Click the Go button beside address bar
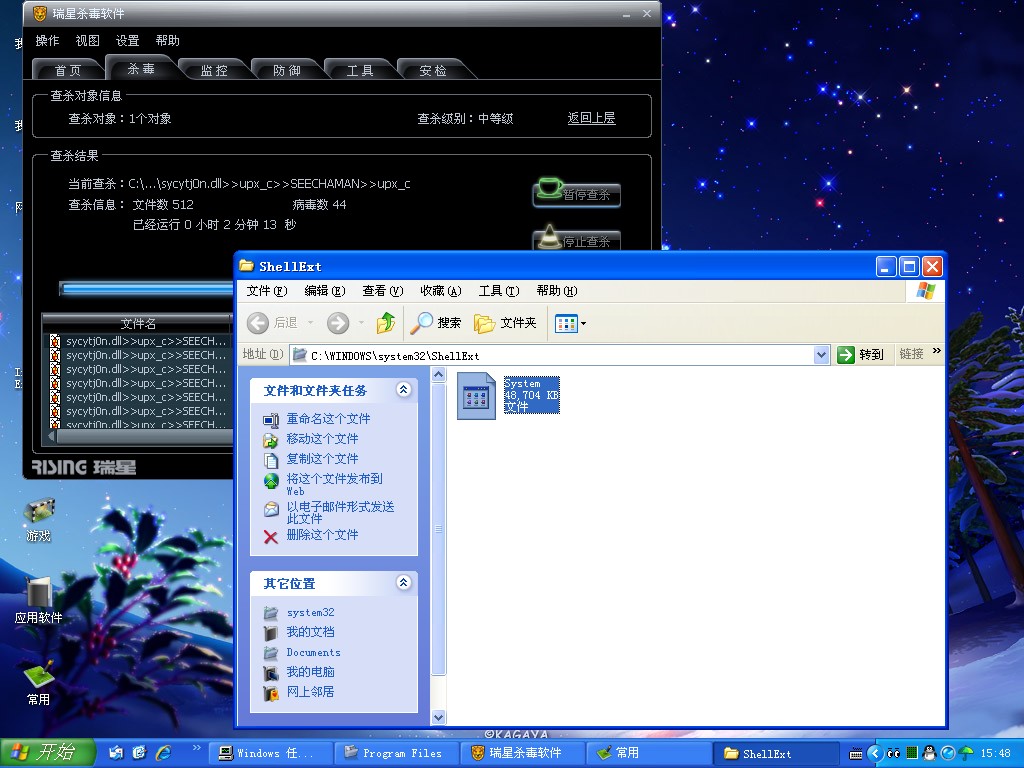The height and width of the screenshot is (768, 1024). click(861, 355)
